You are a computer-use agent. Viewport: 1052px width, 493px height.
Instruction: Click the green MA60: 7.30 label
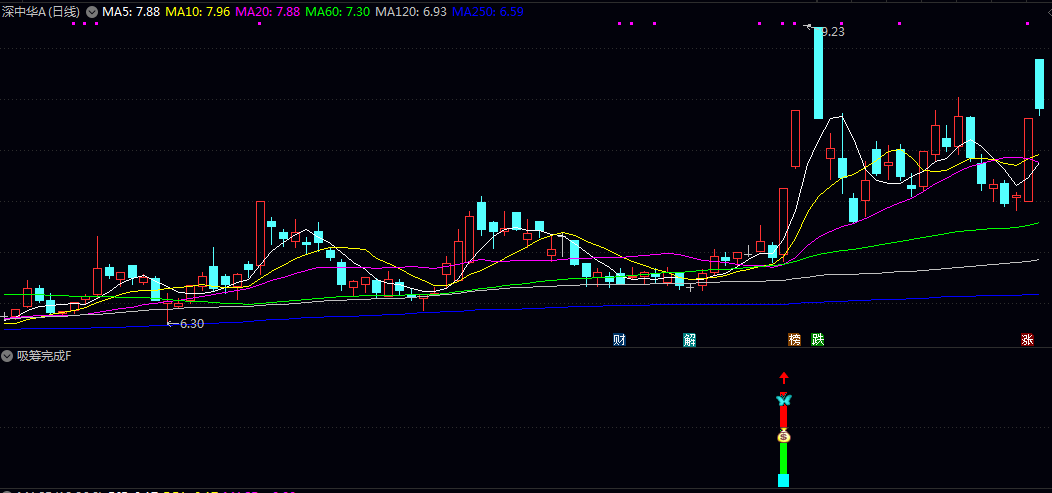(337, 12)
